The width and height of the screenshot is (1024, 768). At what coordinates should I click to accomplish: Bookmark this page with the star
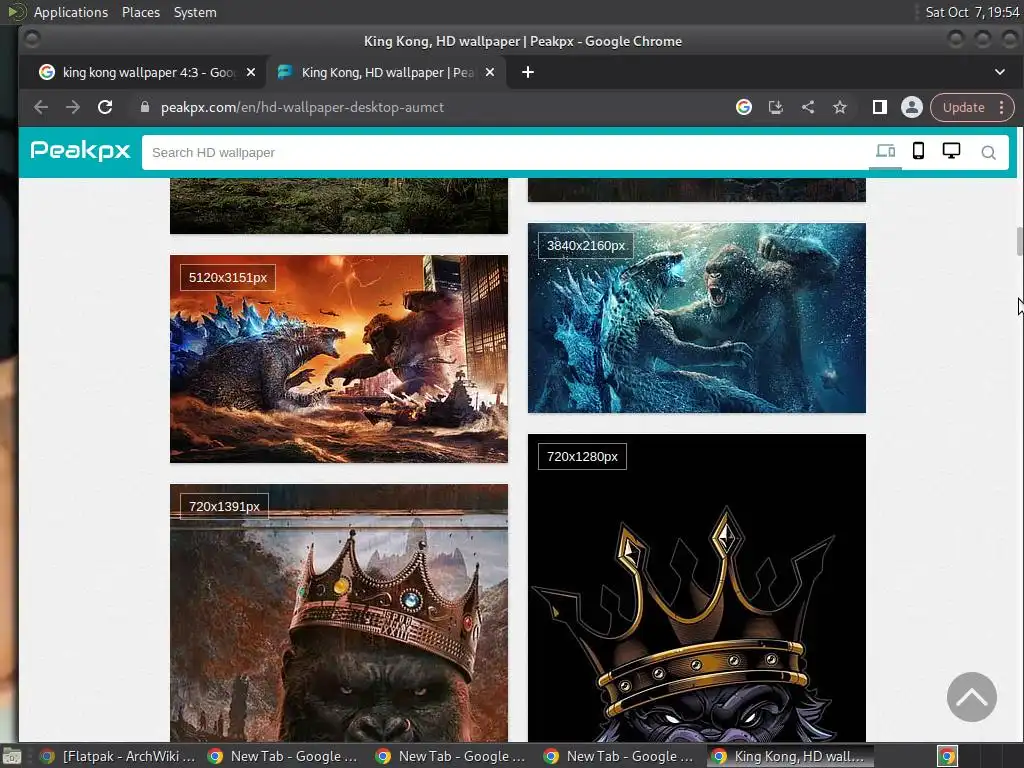(x=840, y=107)
